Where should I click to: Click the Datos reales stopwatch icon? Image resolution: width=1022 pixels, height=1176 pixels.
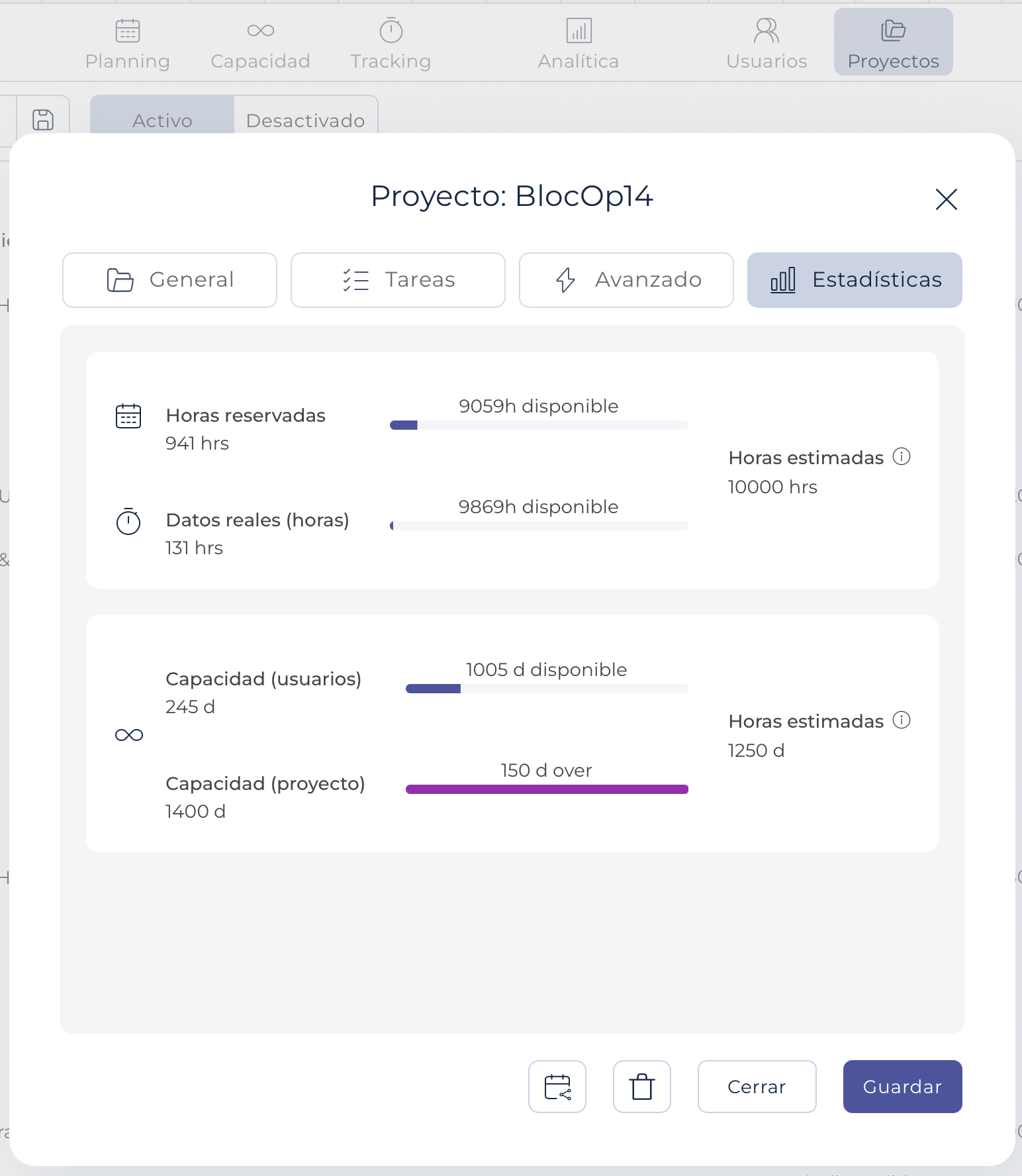[128, 521]
